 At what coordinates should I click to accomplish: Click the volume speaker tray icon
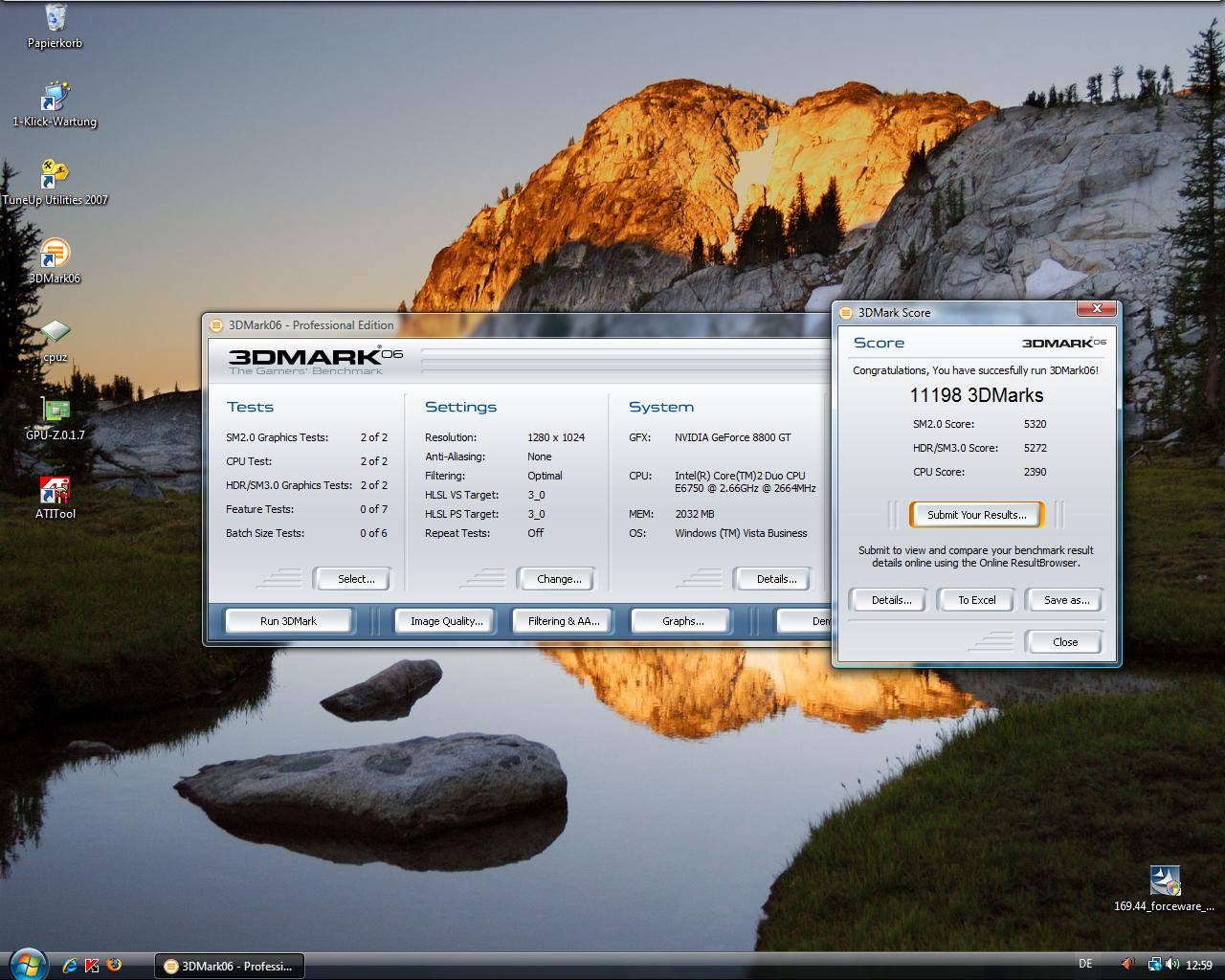1172,965
